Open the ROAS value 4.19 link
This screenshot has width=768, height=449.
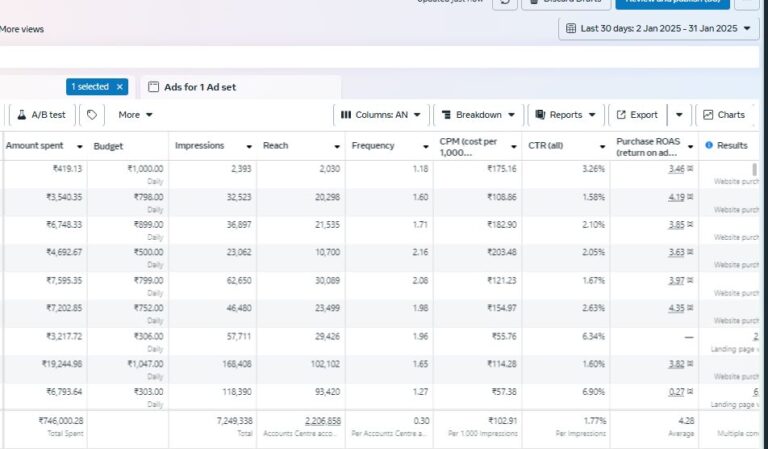[676, 197]
